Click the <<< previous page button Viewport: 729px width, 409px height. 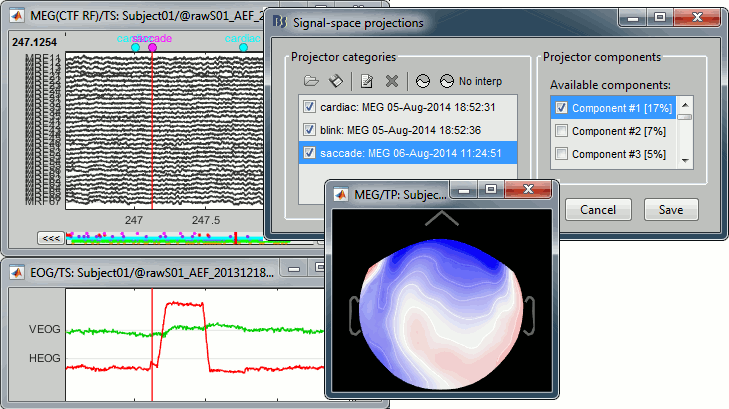(x=50, y=238)
